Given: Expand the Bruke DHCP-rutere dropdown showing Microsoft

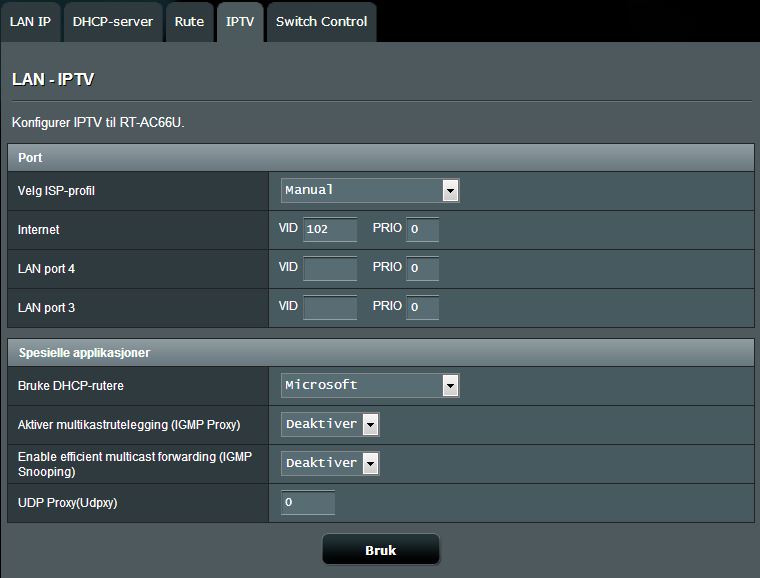Looking at the screenshot, I should pos(370,386).
